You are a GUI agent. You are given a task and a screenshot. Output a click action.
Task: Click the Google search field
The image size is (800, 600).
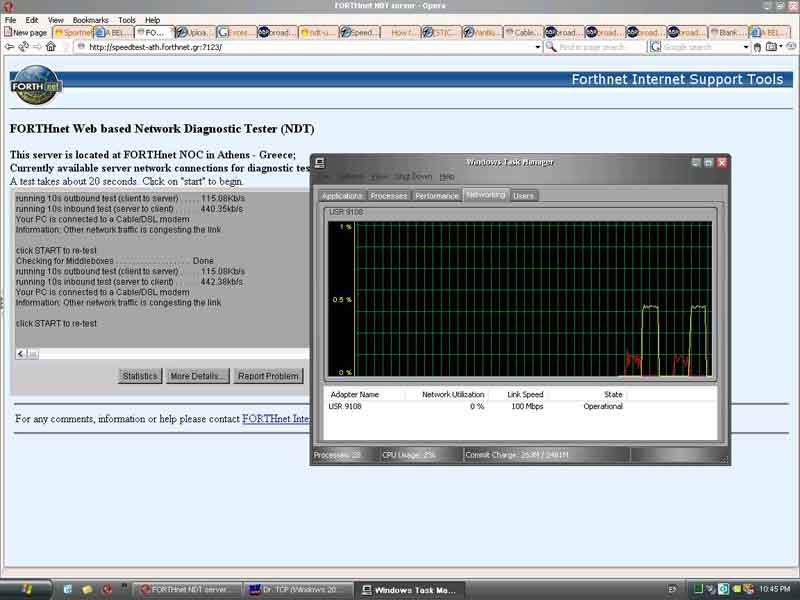point(702,47)
